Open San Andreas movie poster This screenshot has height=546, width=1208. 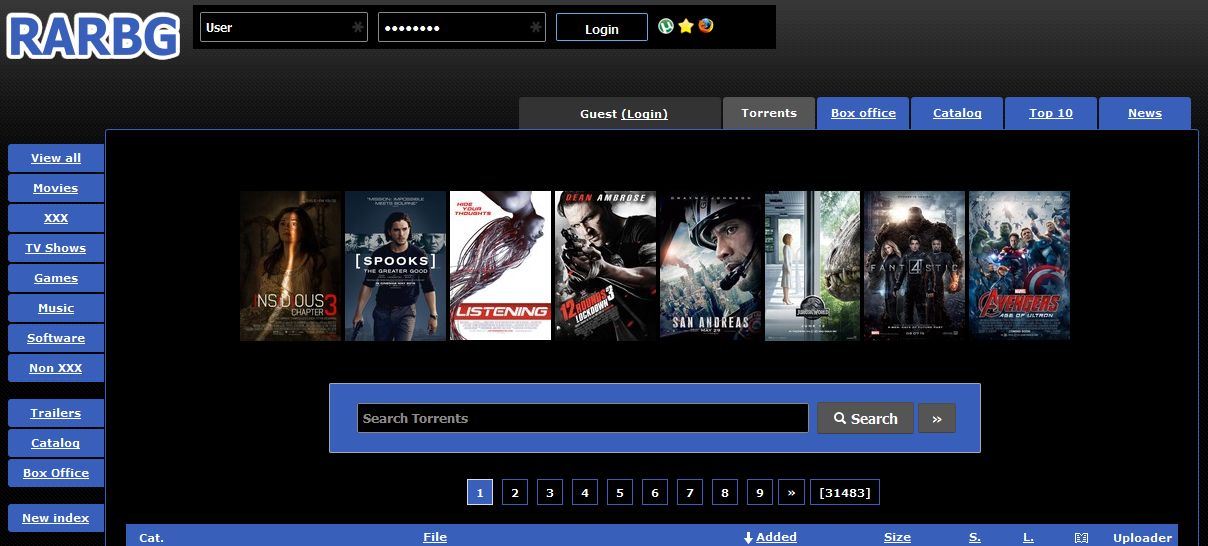coord(710,266)
